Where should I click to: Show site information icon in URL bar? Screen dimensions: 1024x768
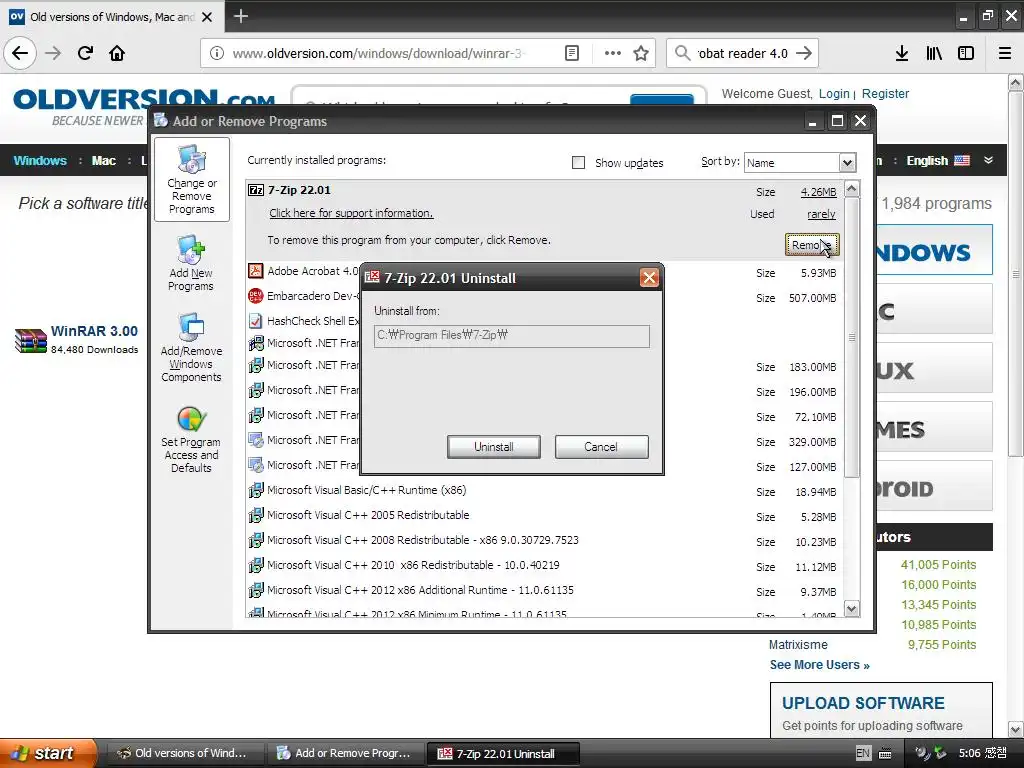click(x=216, y=54)
